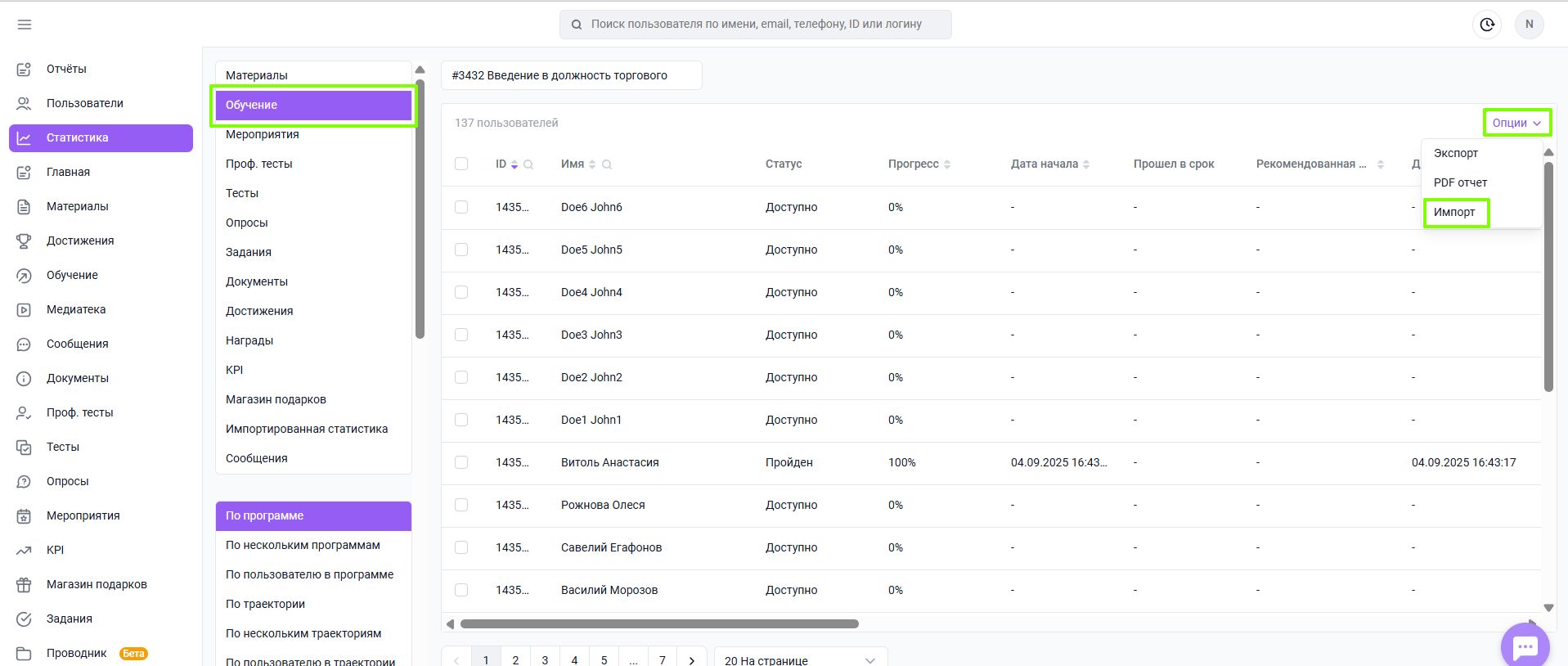Image resolution: width=1568 pixels, height=666 pixels.
Task: Open the support chat bubble button
Action: pos(1525,646)
